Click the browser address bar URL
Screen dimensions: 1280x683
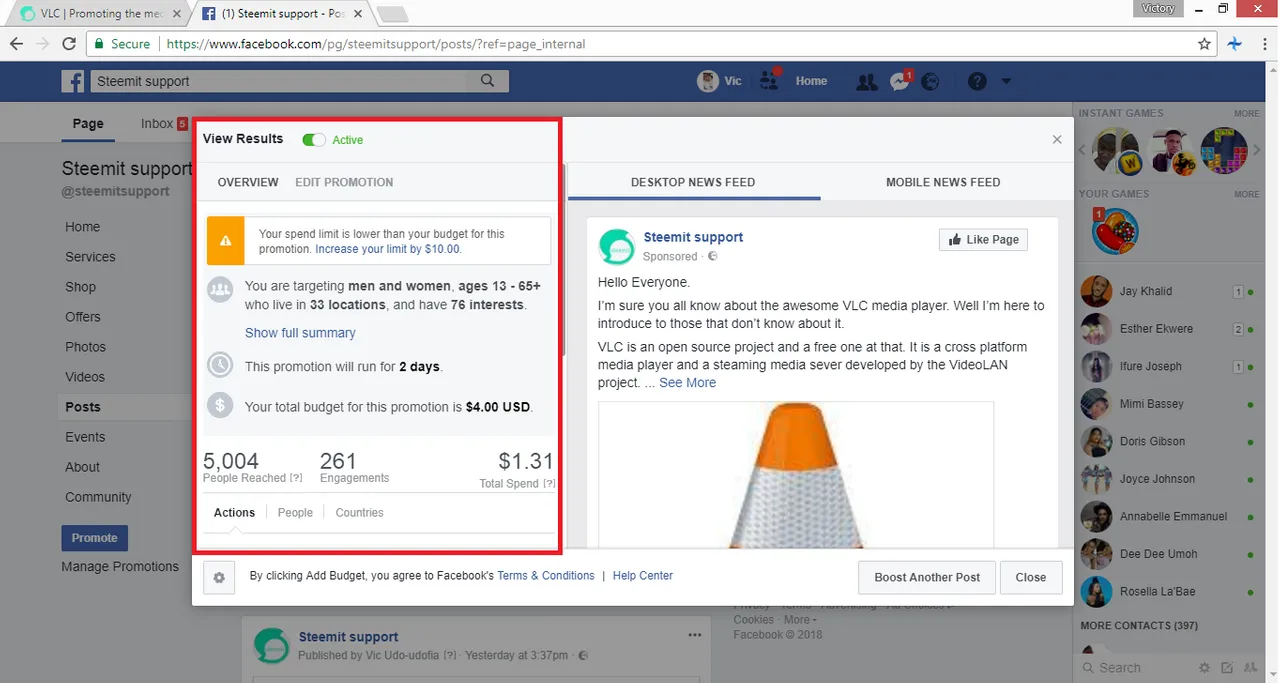[x=376, y=44]
